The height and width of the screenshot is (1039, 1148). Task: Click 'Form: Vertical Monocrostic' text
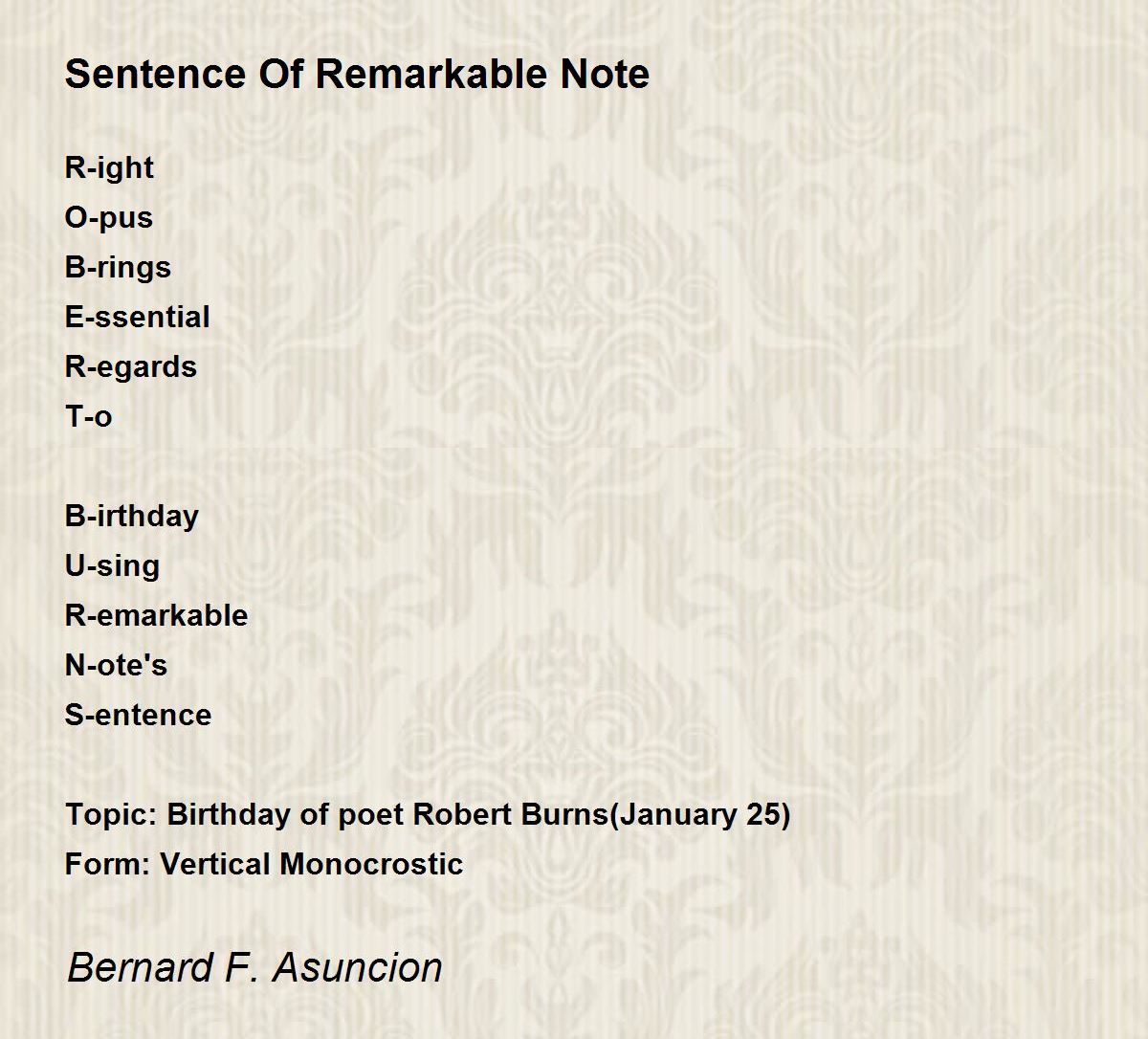point(264,864)
